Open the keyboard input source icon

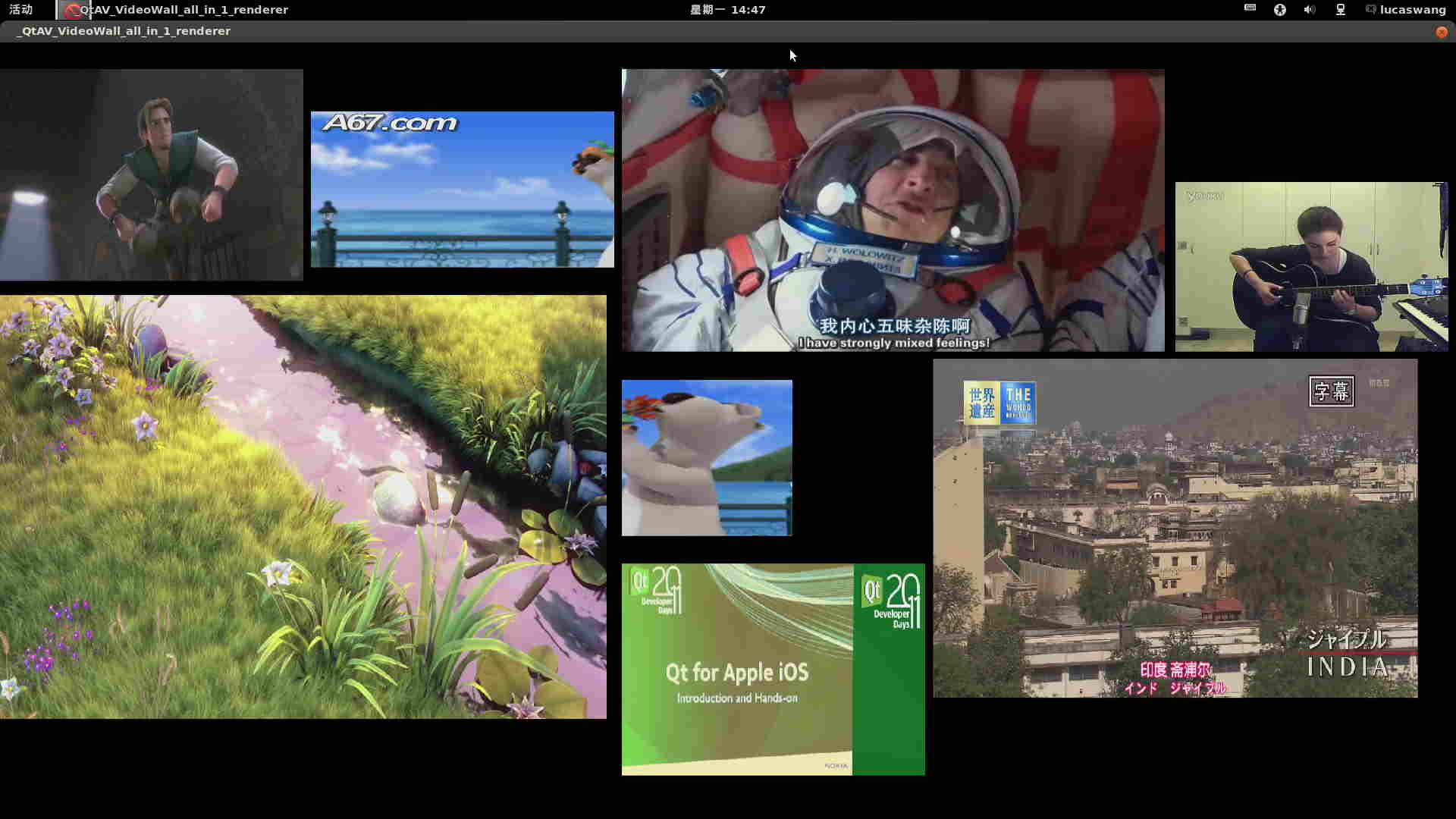(x=1250, y=9)
